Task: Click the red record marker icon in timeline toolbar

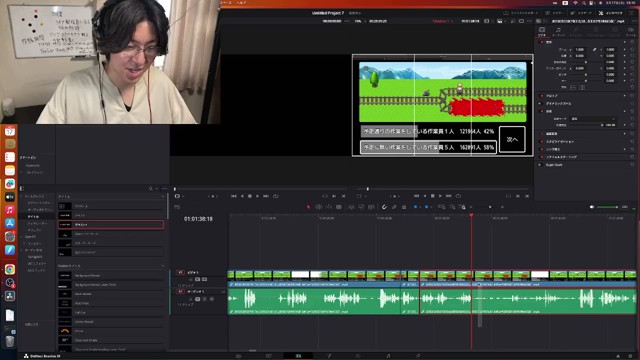Action: (x=308, y=207)
